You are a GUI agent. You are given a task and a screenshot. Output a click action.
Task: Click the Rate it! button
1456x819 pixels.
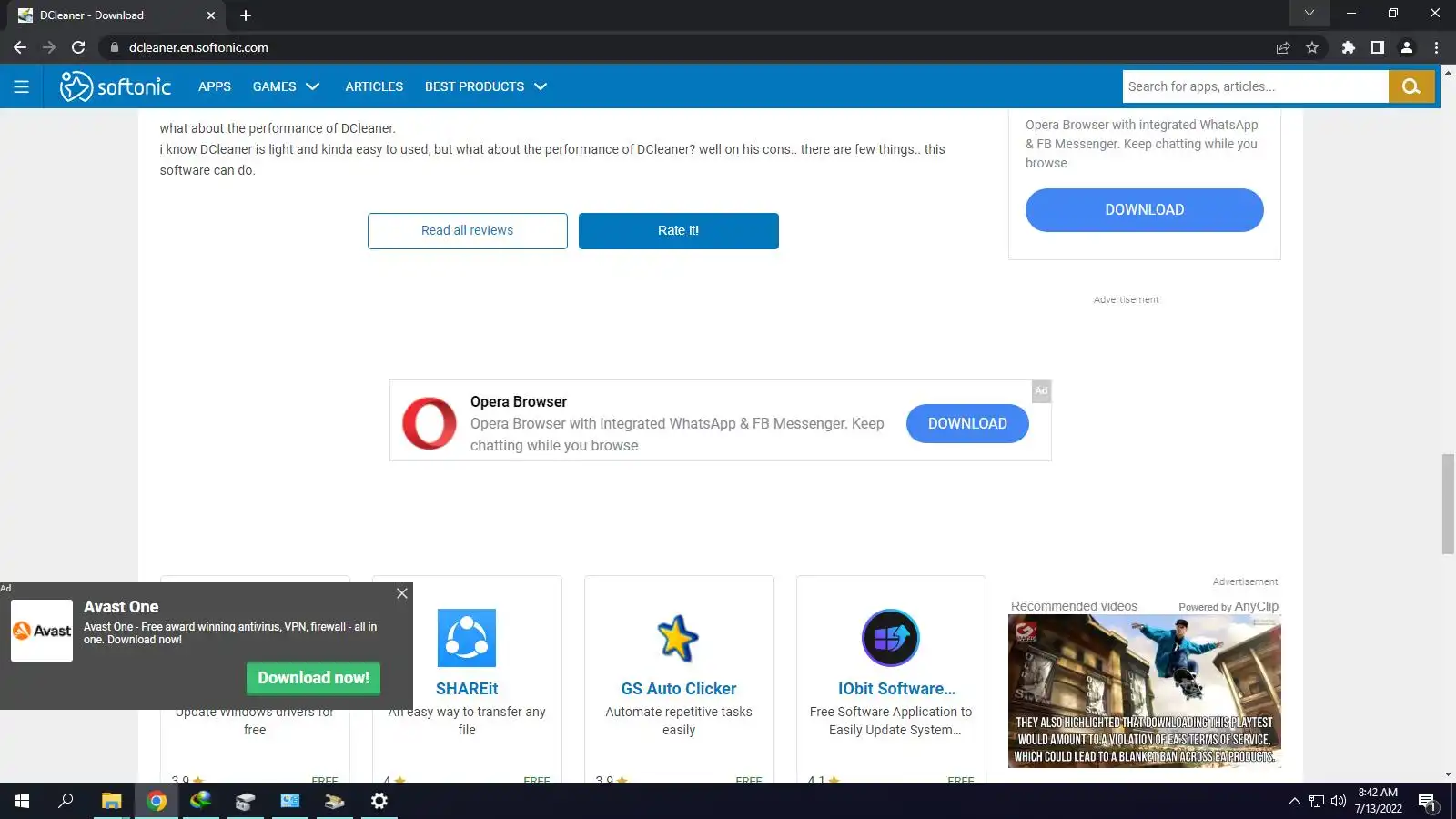679,231
